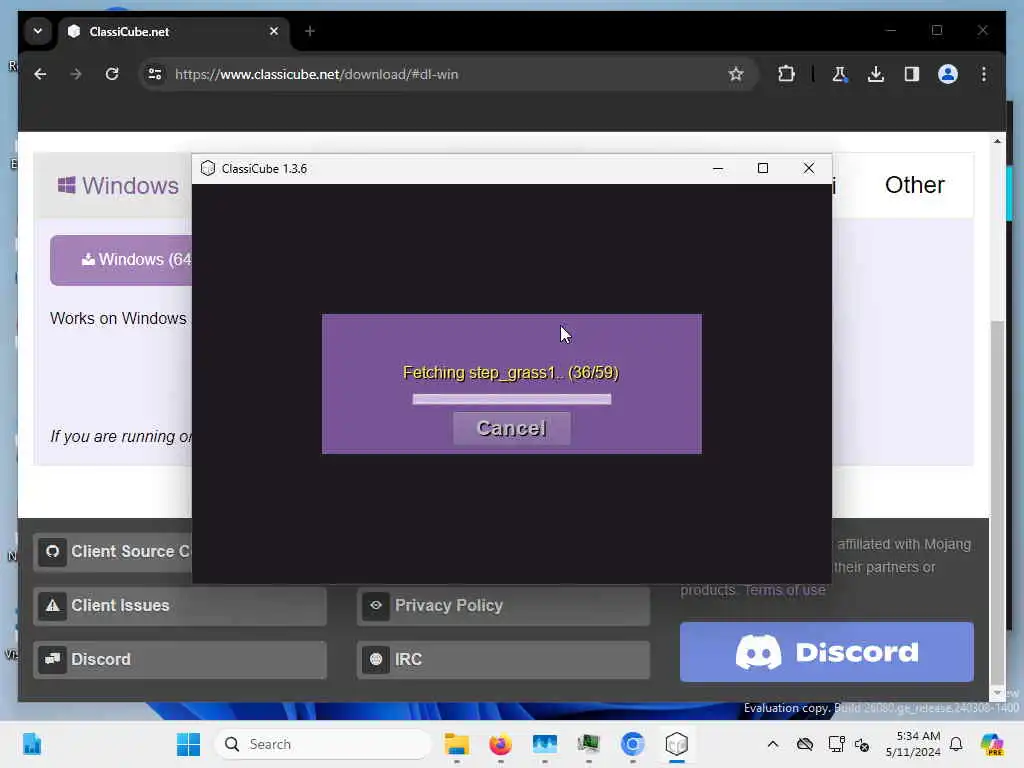Bookmark this page with the star
The image size is (1024, 768).
coord(736,74)
